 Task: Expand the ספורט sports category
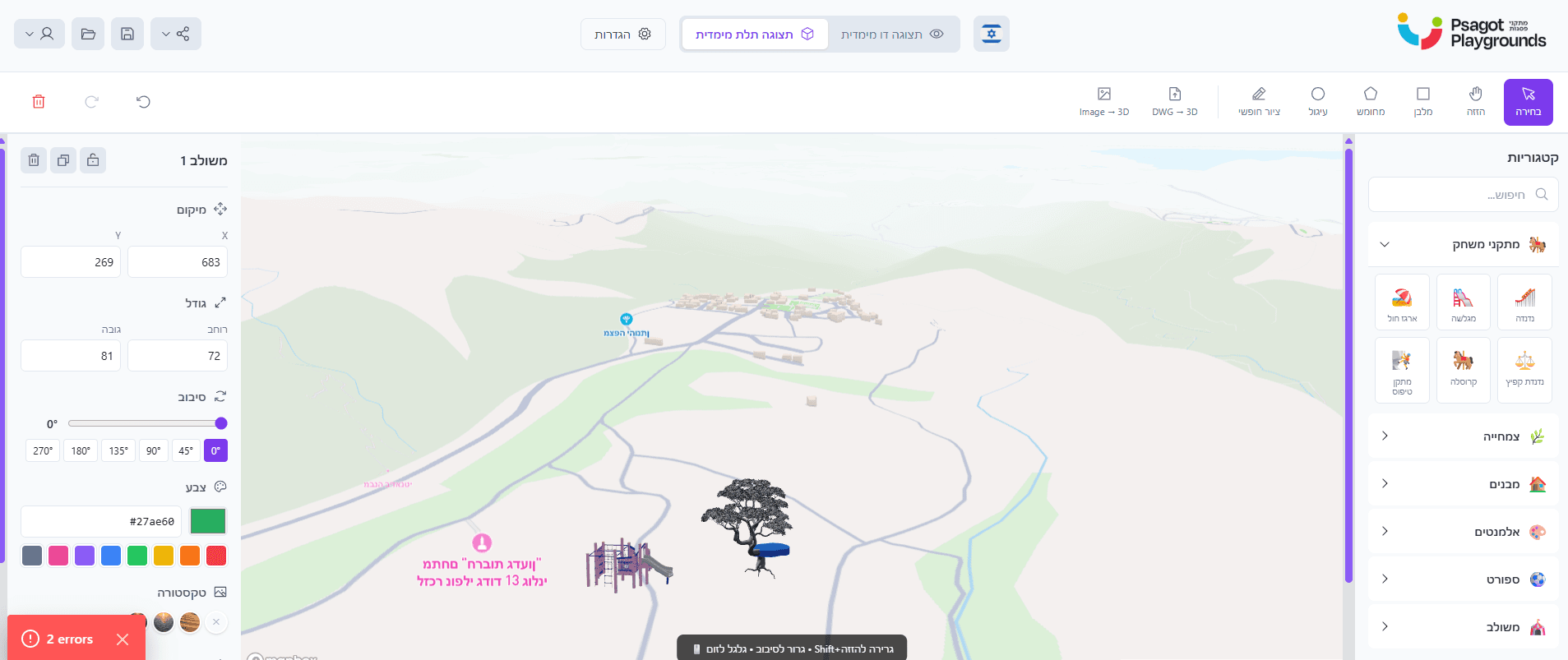1464,579
